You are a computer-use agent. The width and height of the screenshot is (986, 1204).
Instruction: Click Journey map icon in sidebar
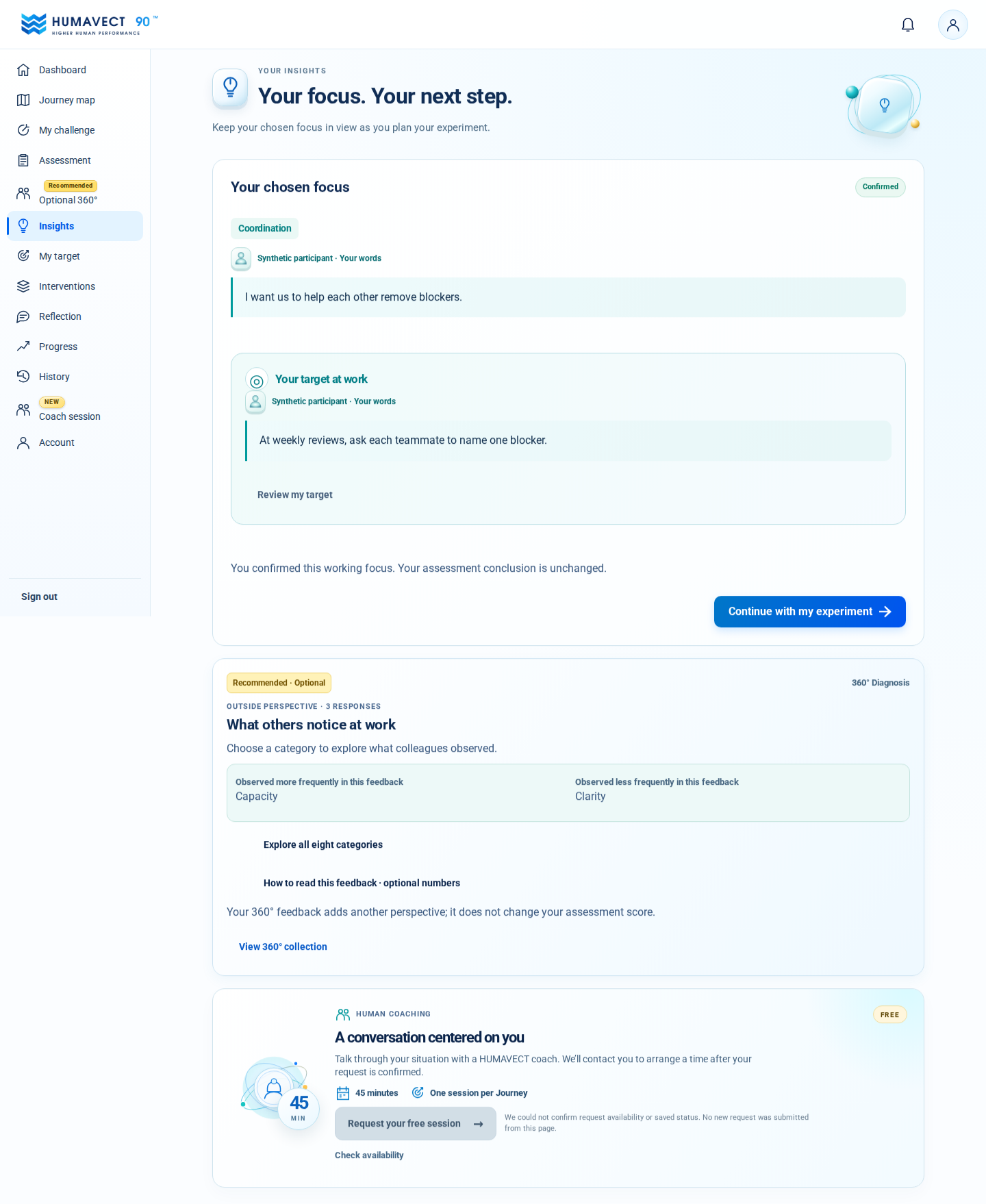23,100
